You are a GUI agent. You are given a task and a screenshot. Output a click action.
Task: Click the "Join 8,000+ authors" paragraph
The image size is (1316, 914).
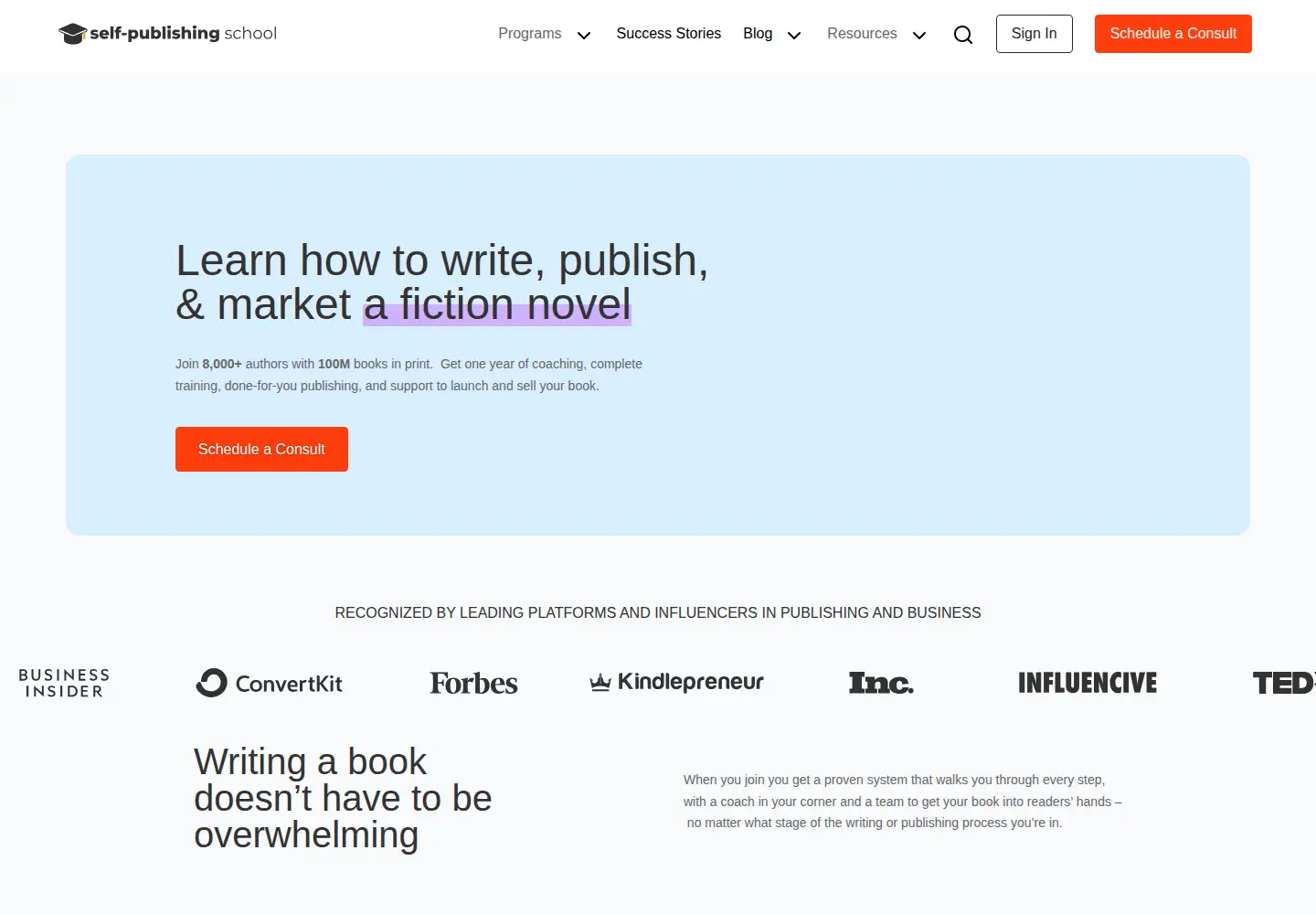(x=409, y=375)
